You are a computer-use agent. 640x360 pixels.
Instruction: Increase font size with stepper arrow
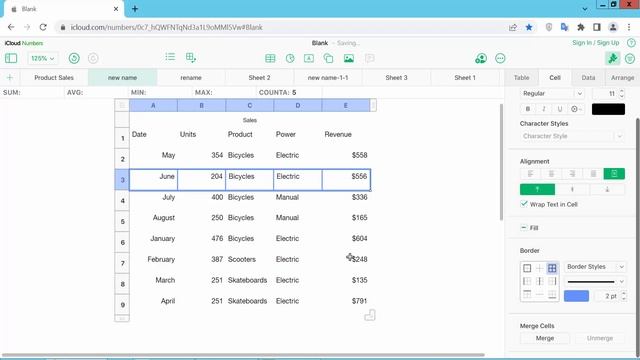pyautogui.click(x=622, y=91)
